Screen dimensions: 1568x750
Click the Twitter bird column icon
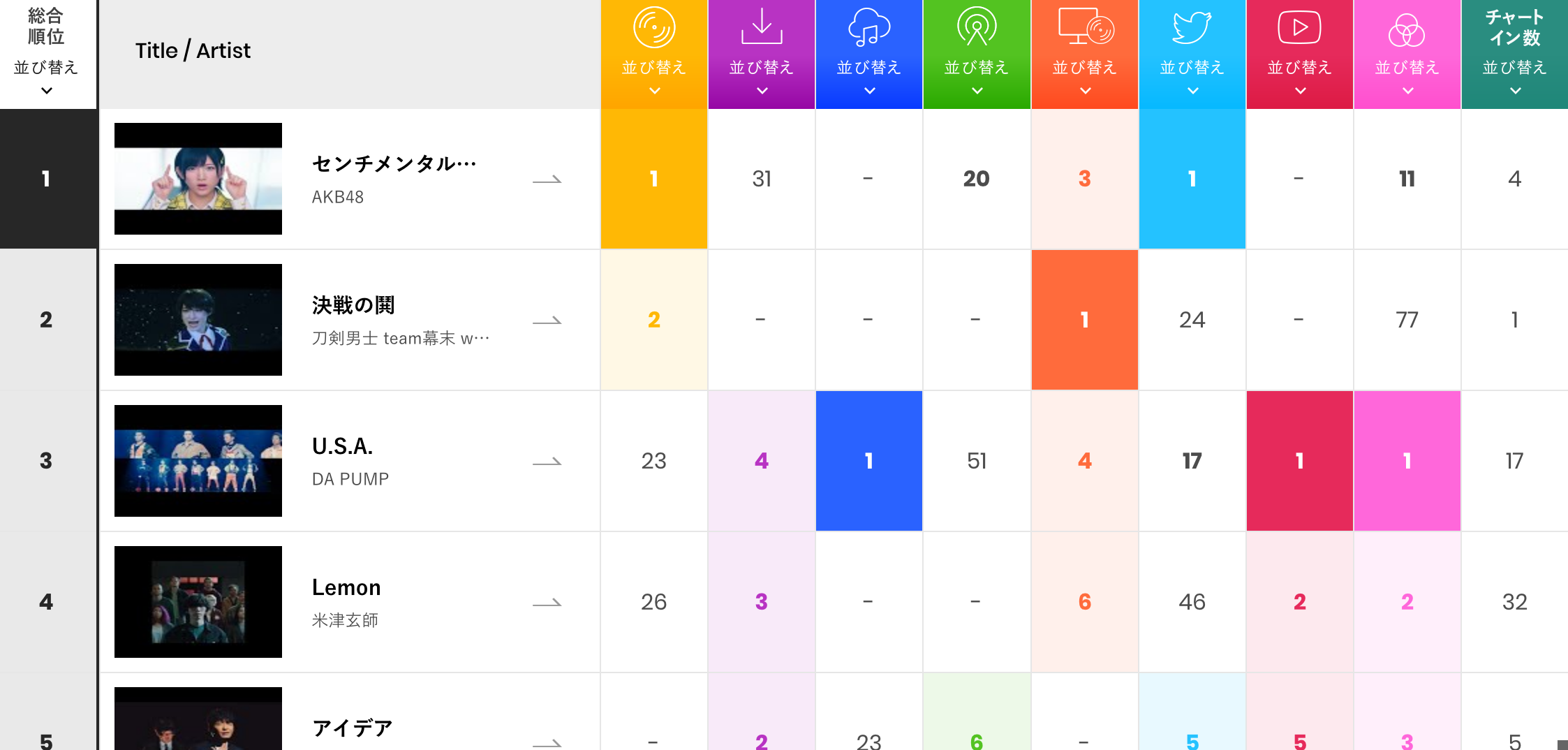pyautogui.click(x=1192, y=28)
